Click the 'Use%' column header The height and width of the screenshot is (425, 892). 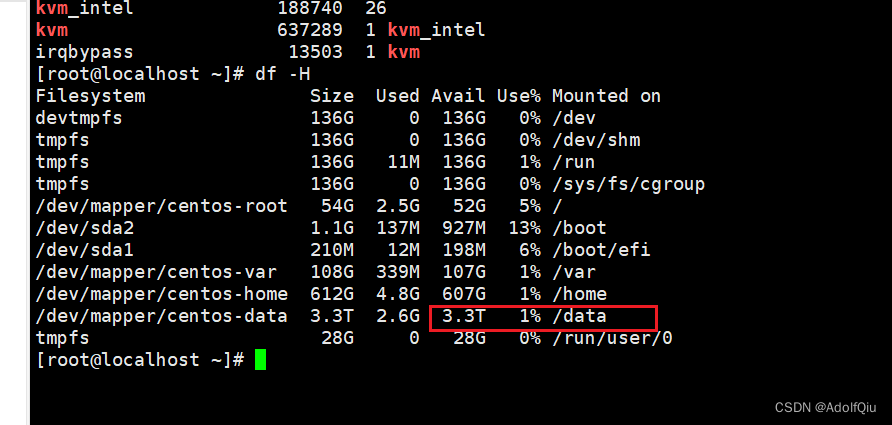point(519,96)
